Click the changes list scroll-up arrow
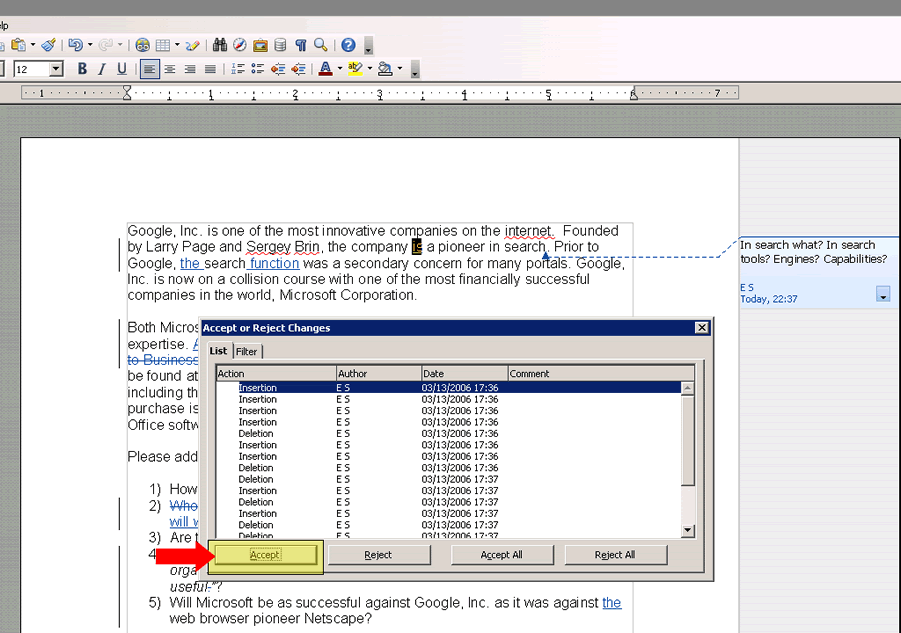Image resolution: width=901 pixels, height=633 pixels. point(688,388)
